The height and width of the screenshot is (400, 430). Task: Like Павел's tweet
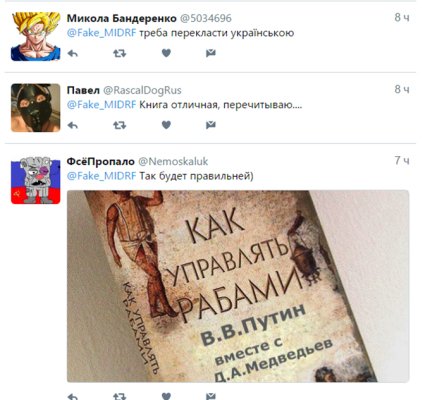pos(166,125)
